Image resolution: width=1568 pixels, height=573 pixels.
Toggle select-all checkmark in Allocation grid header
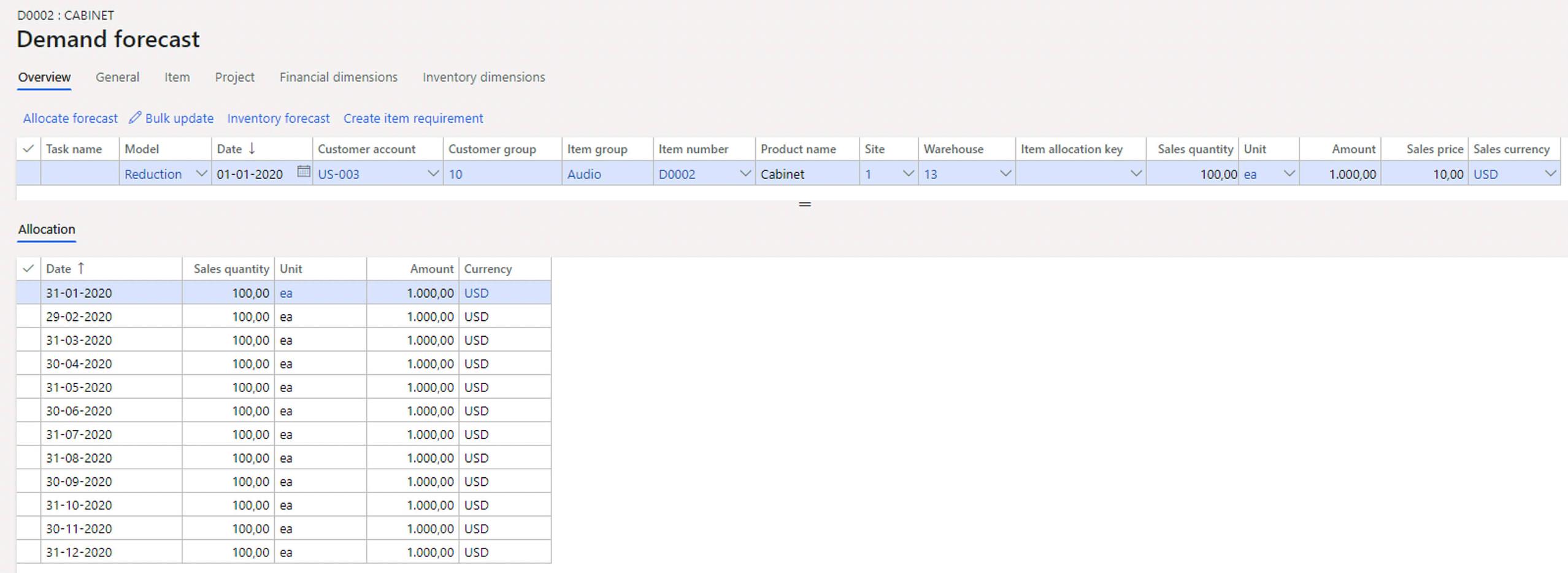[x=28, y=269]
